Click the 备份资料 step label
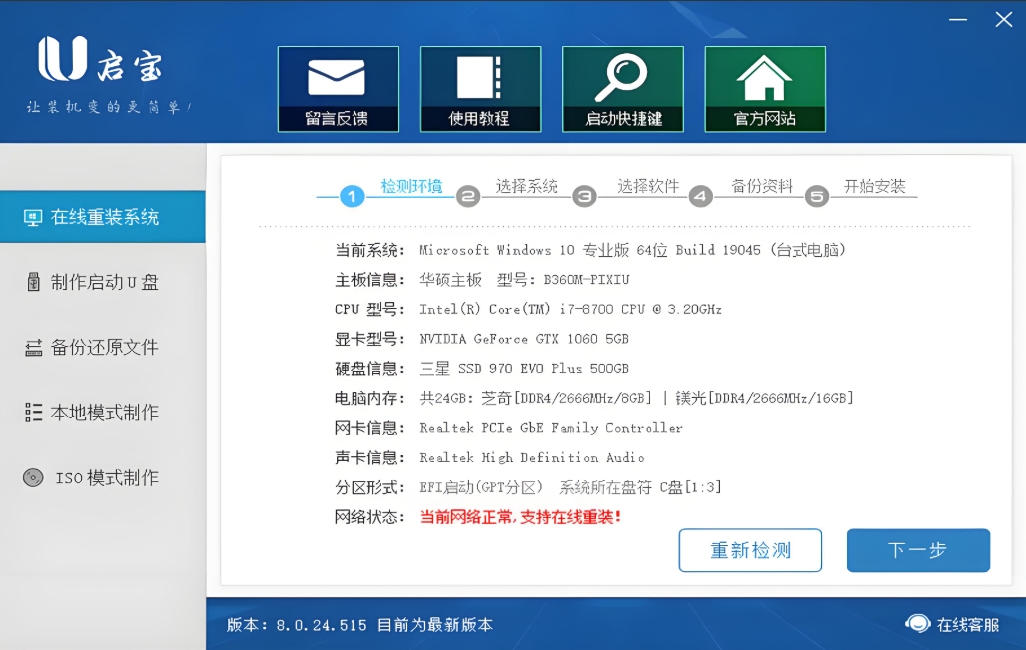The width and height of the screenshot is (1026, 650). [x=762, y=187]
